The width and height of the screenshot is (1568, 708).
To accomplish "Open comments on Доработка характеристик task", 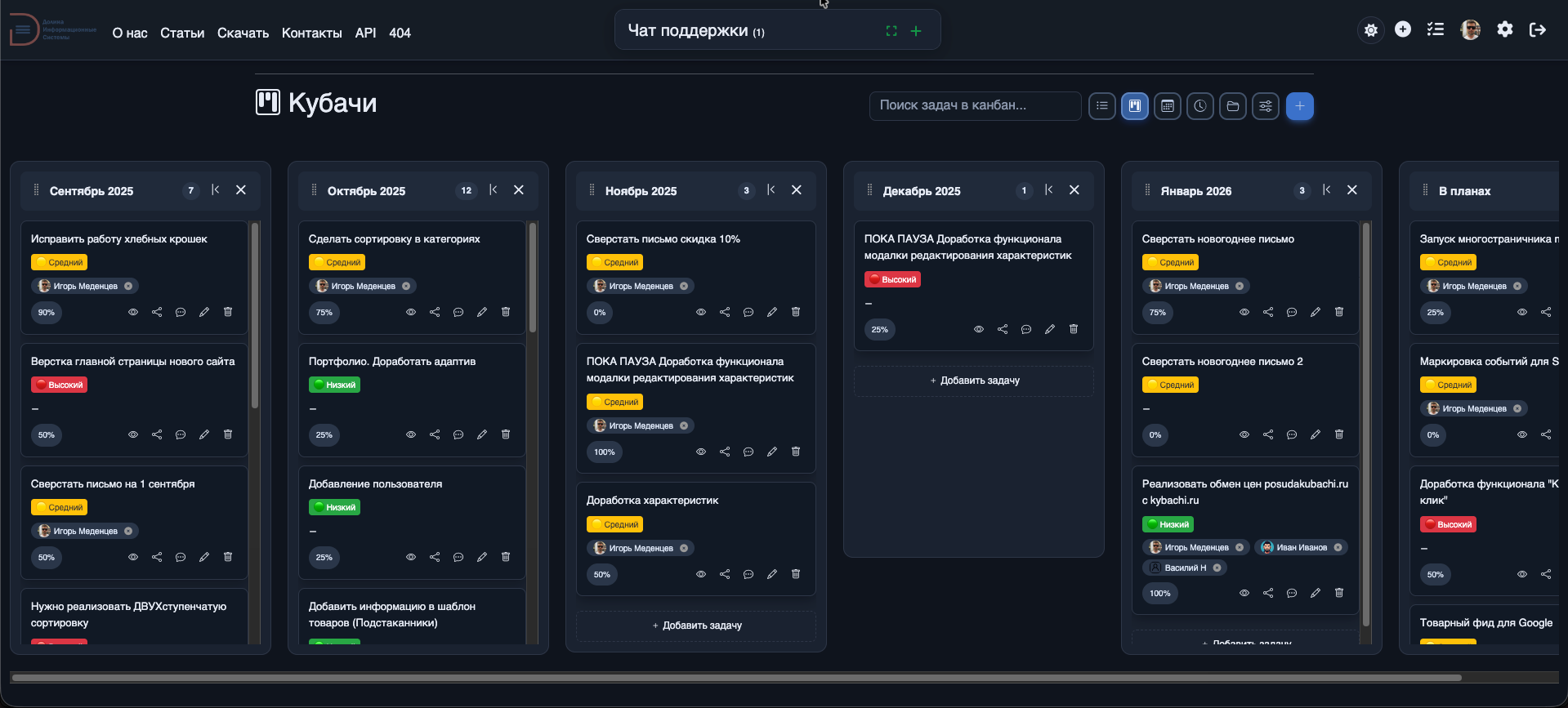I will click(x=748, y=574).
